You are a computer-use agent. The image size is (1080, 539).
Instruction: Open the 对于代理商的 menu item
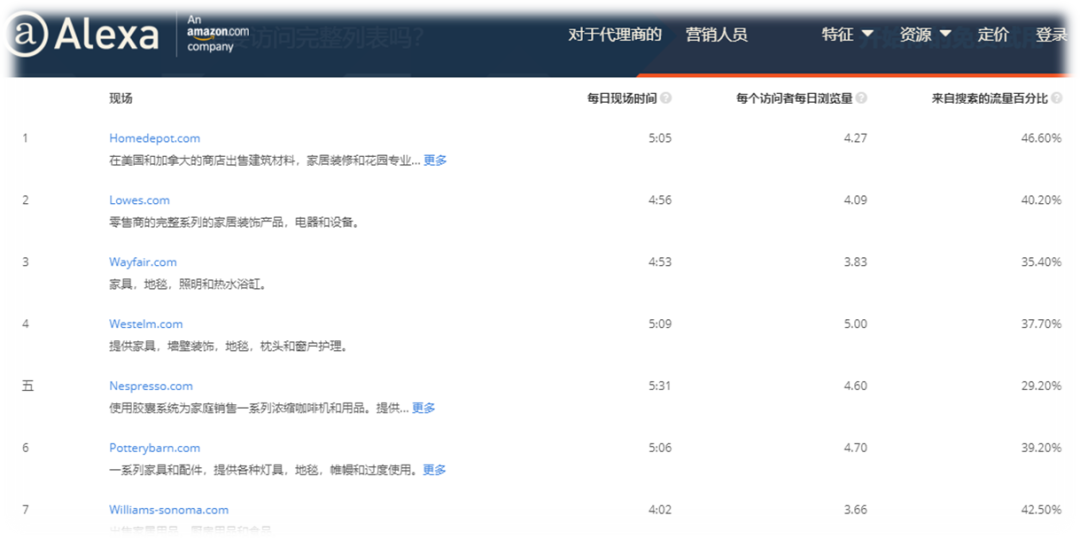[615, 35]
